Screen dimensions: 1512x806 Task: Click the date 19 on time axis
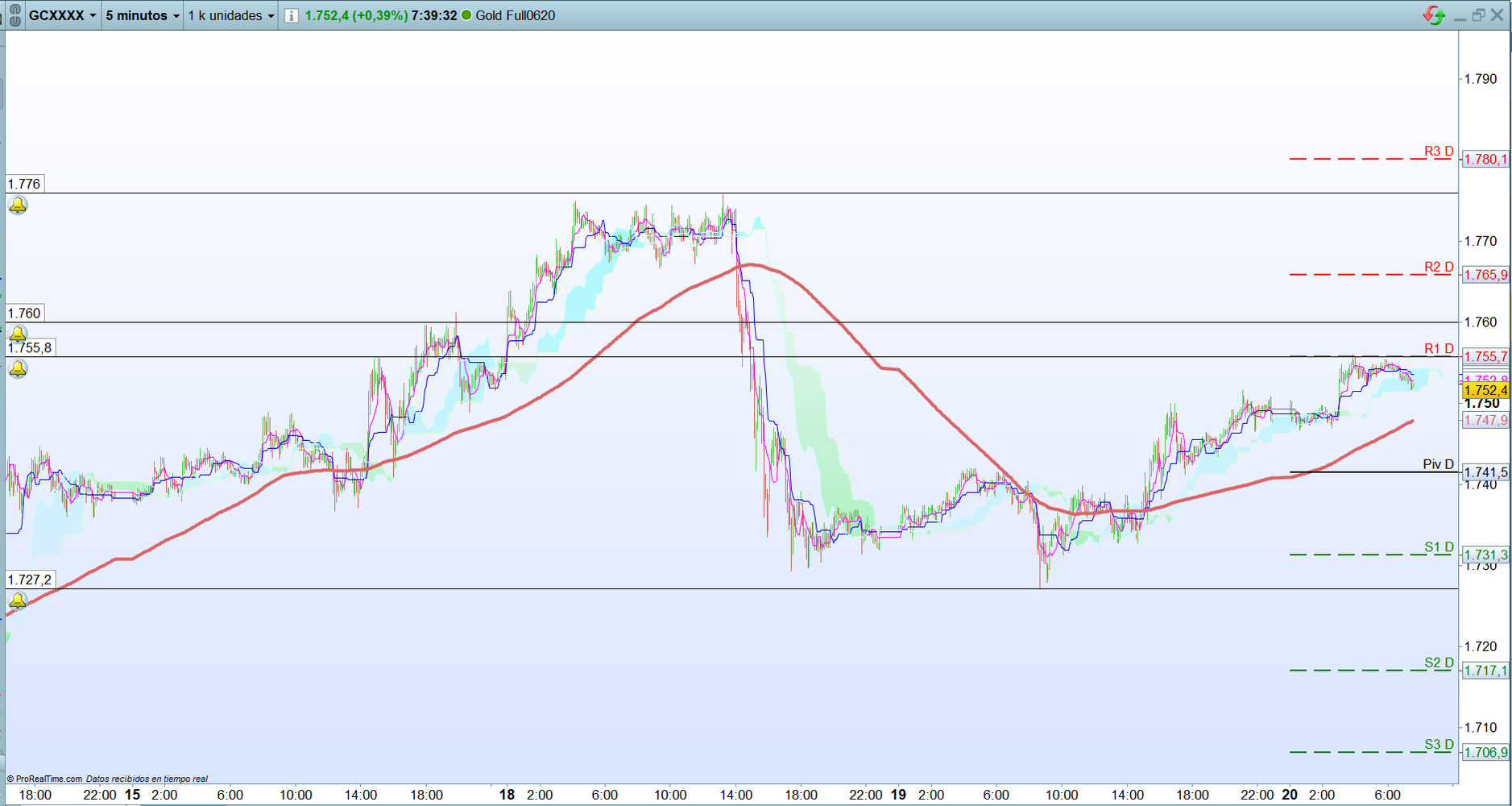pos(898,795)
